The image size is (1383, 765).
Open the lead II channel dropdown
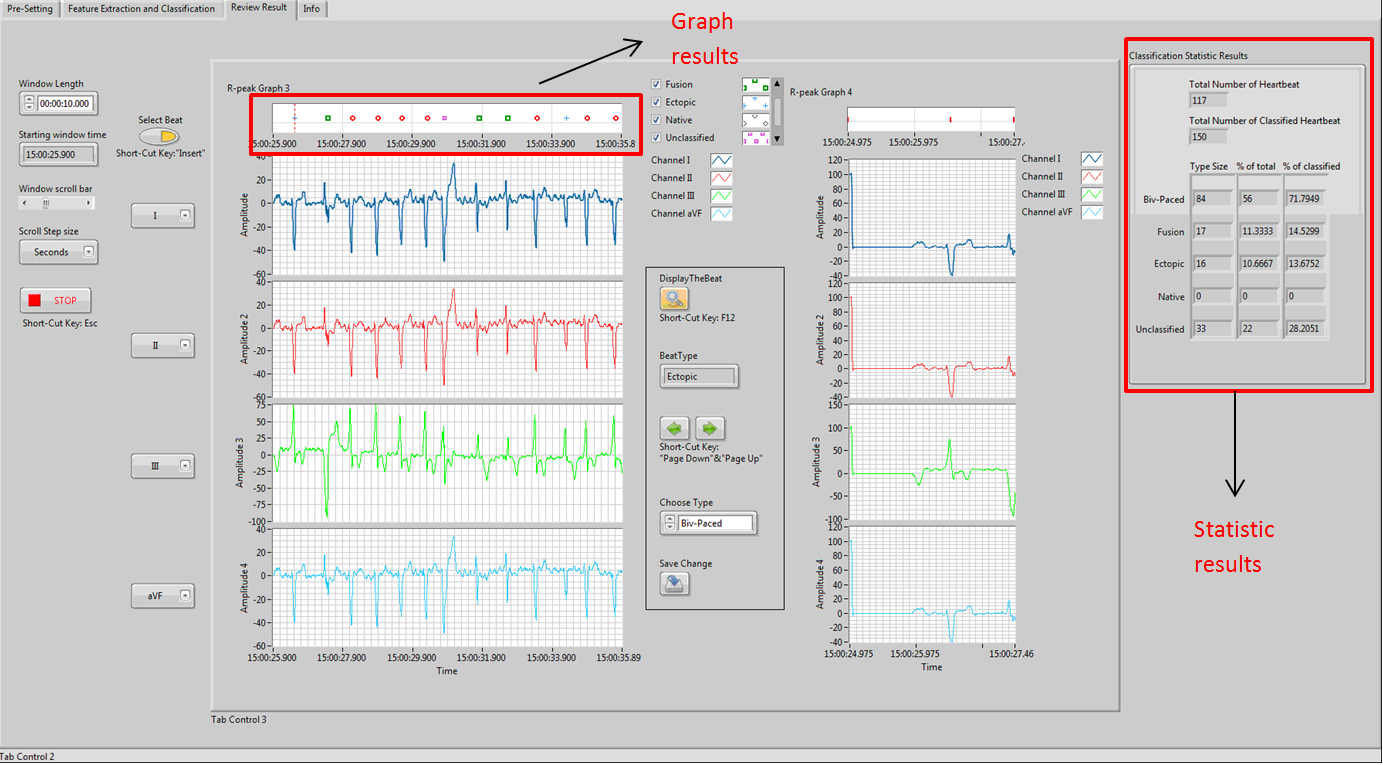pos(163,345)
